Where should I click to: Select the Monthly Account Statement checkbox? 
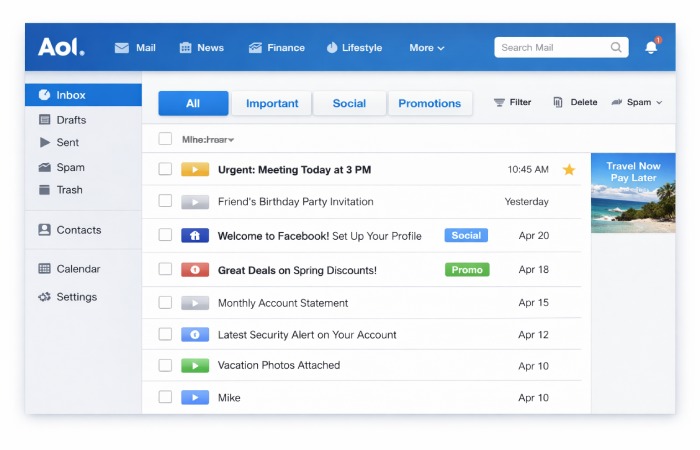[165, 302]
